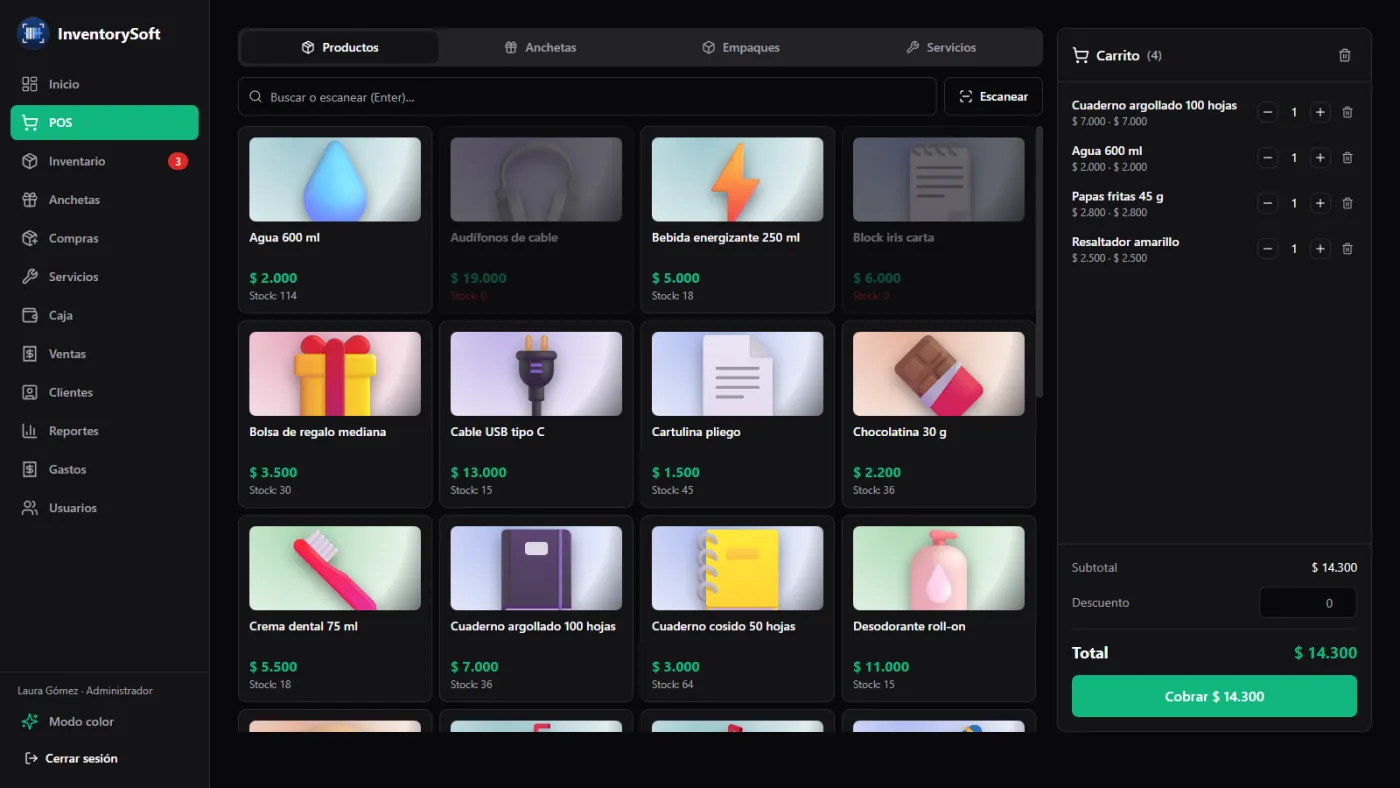Open the Inventario section
Viewport: 1400px width, 788px height.
pos(104,161)
